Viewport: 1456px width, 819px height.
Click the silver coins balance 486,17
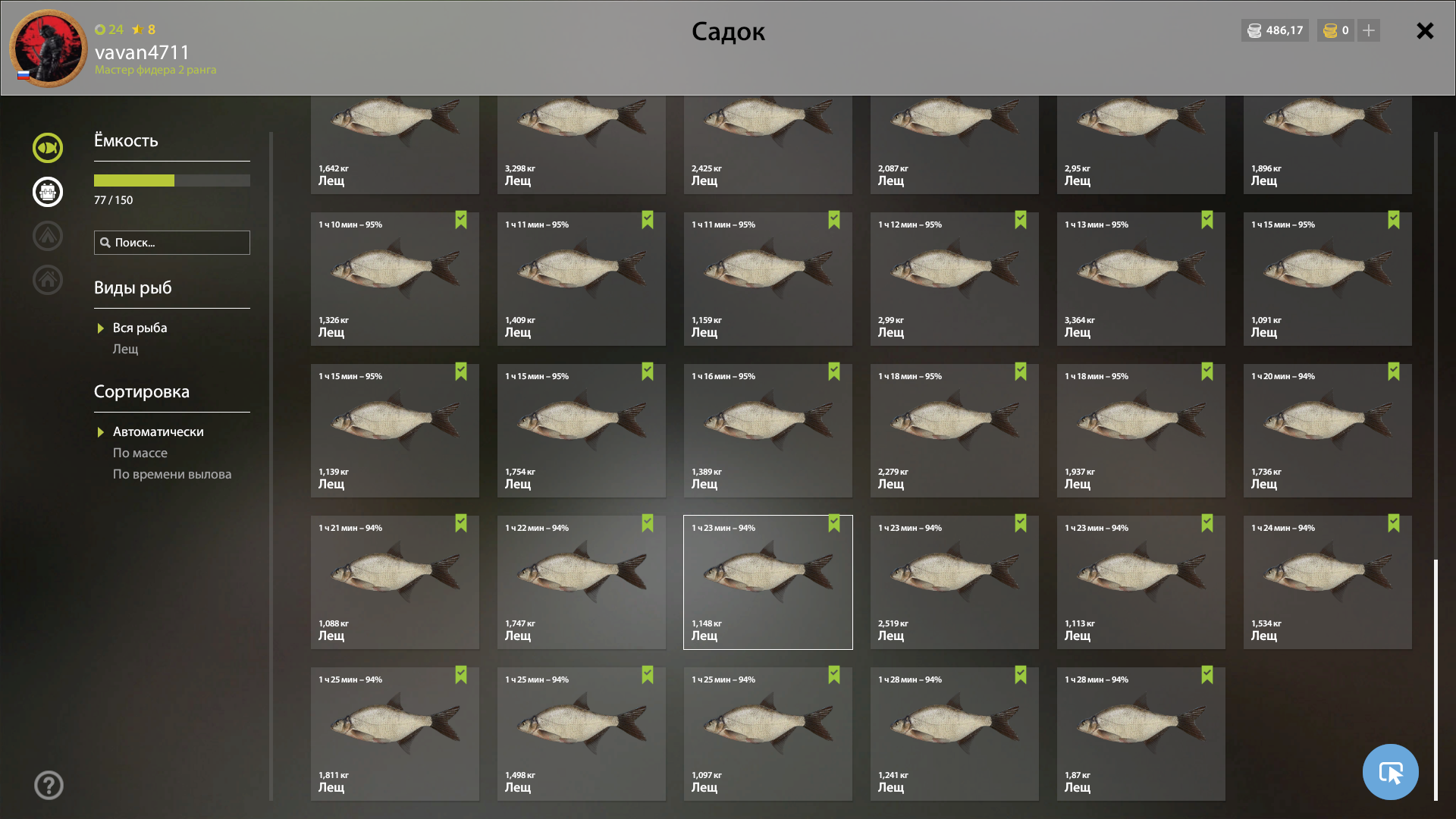[1275, 30]
